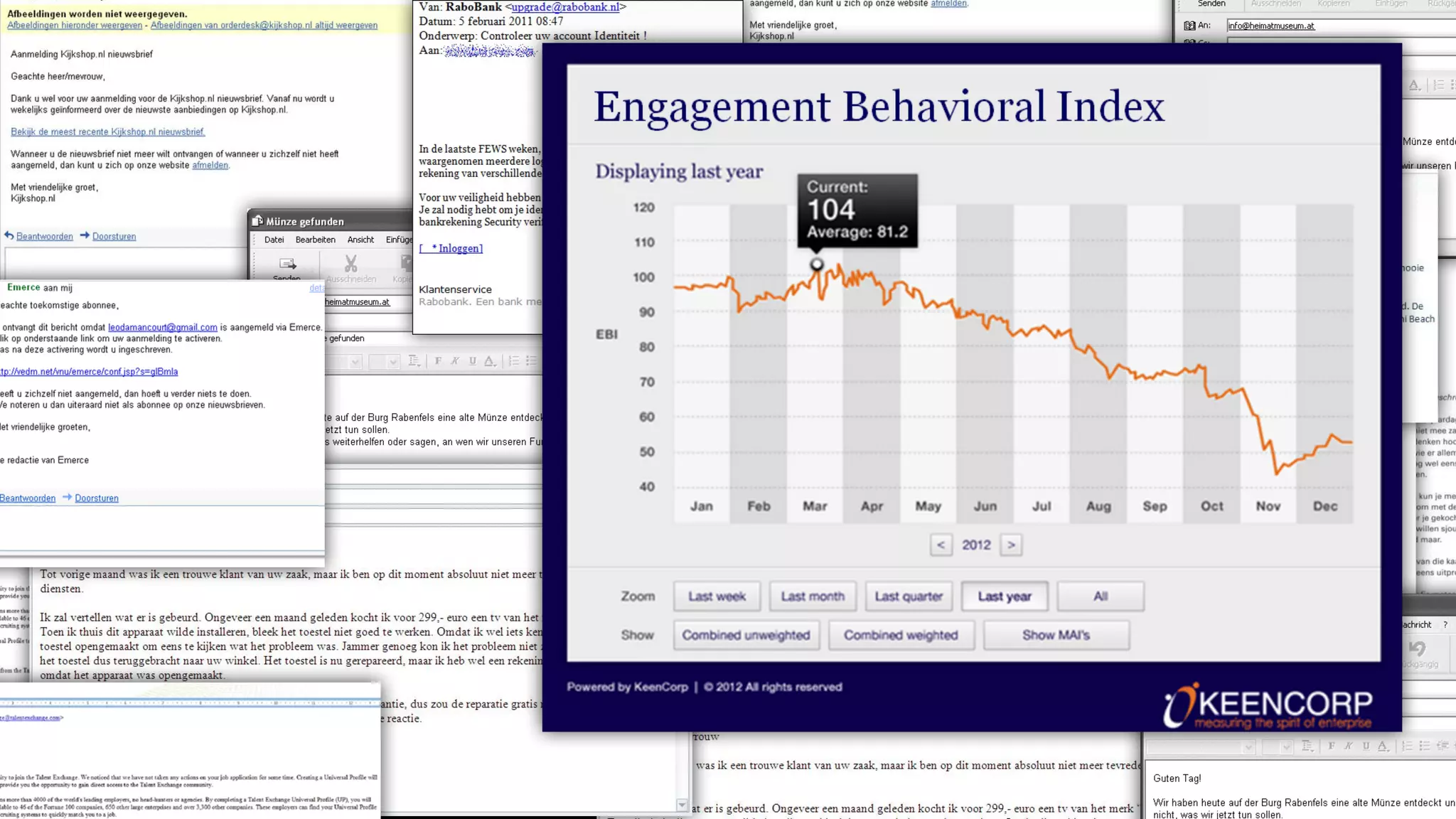This screenshot has height=819, width=1456.
Task: Click the reply arrow icon in Kijkshop email
Action: 9,235
